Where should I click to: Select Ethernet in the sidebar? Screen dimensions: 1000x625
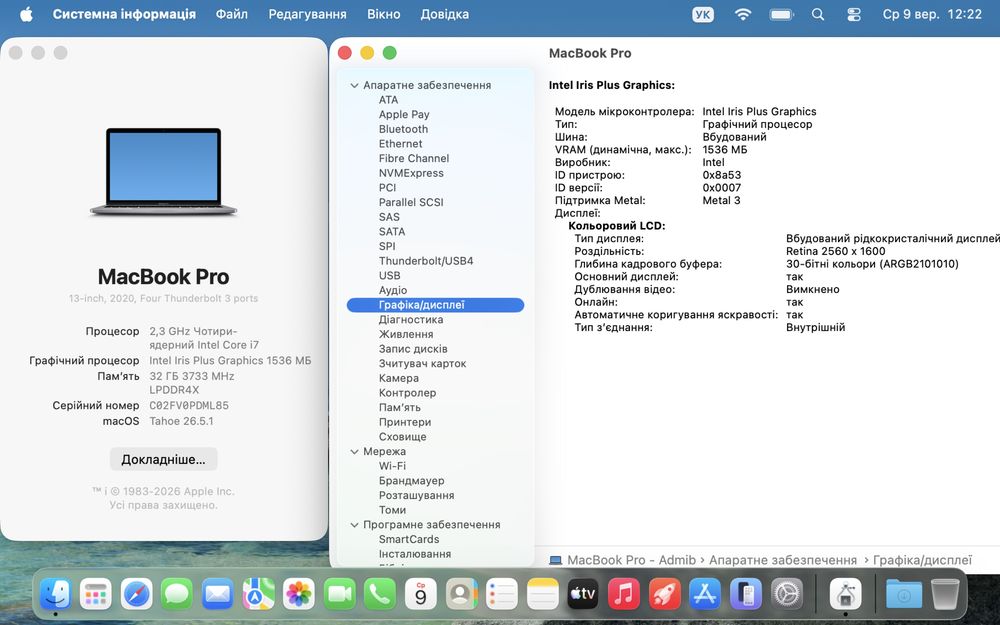(401, 143)
